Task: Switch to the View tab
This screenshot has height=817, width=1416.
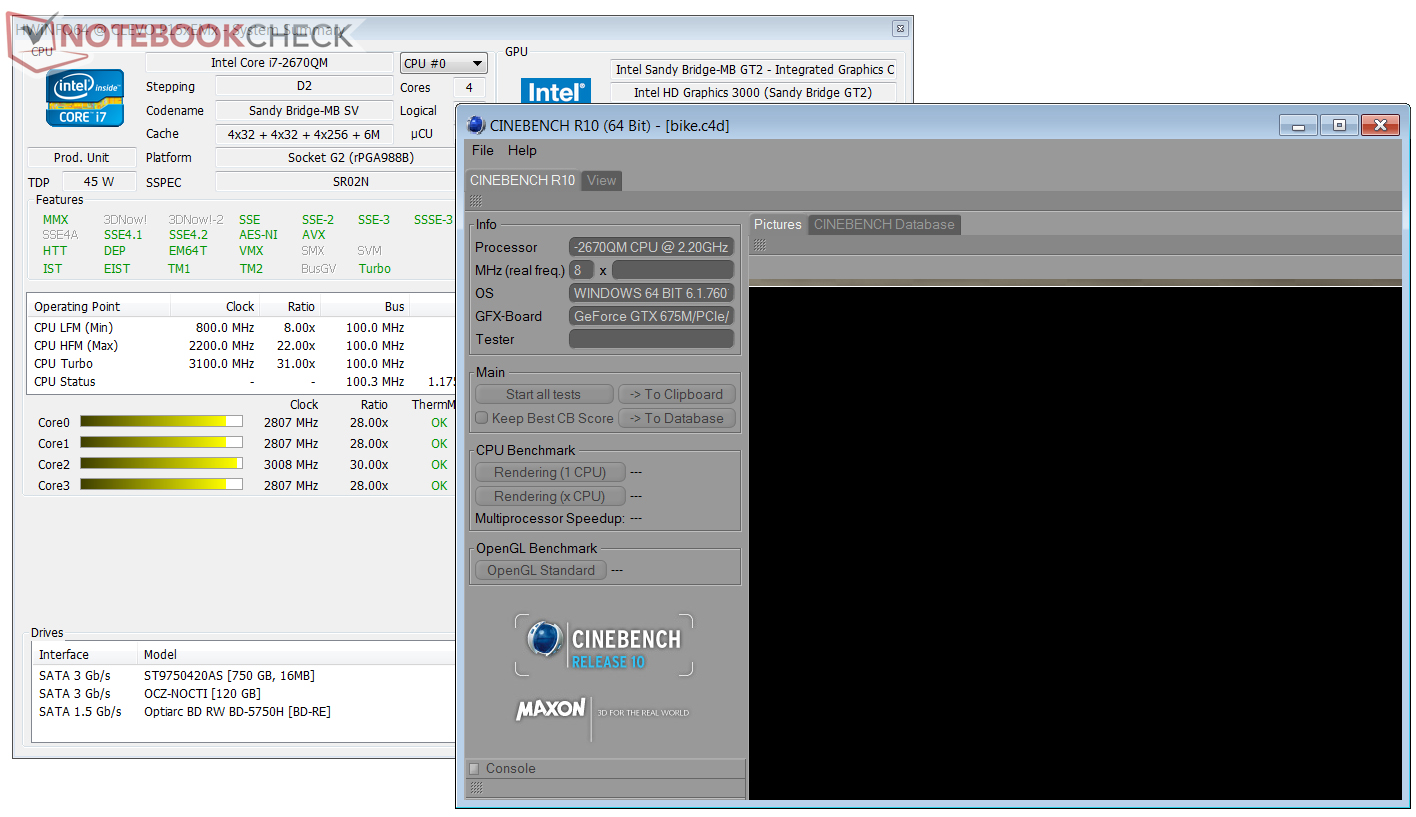Action: coord(602,180)
